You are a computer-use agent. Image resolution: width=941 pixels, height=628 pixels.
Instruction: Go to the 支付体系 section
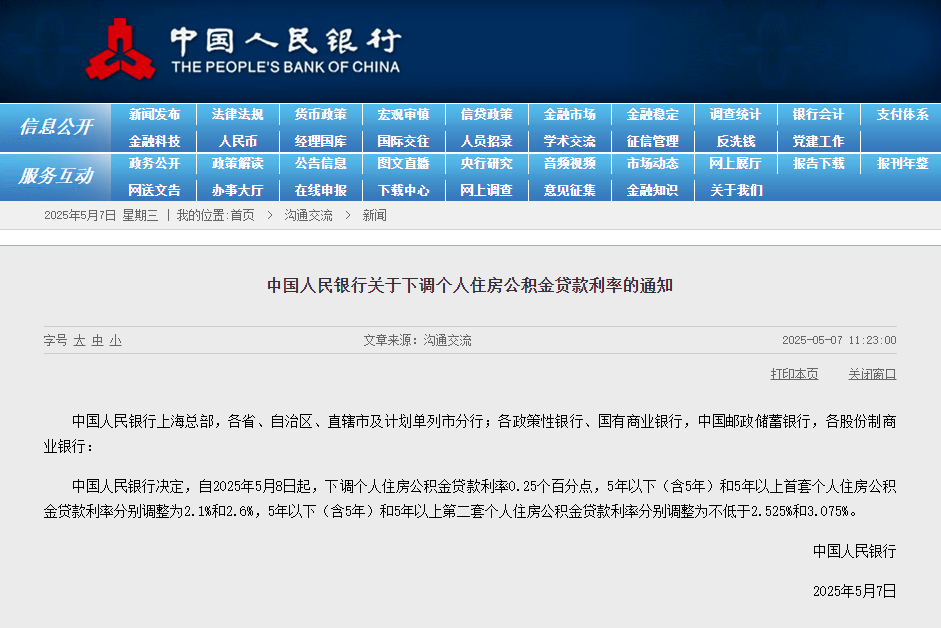(902, 115)
